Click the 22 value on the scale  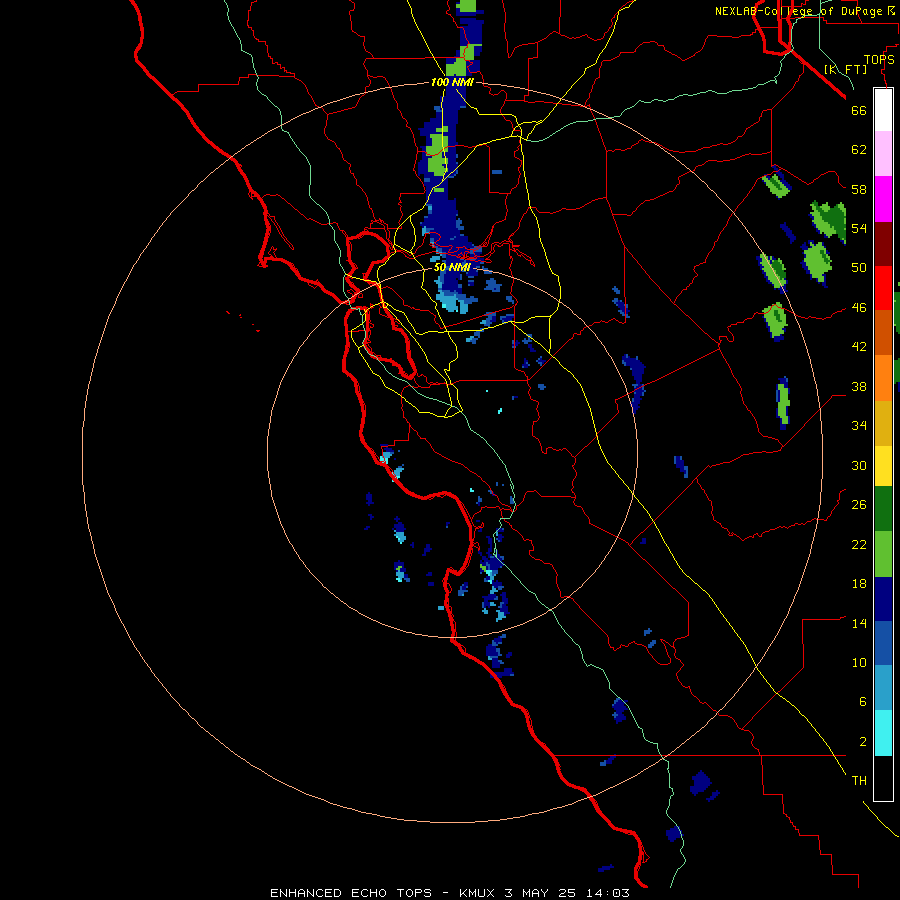tap(859, 545)
